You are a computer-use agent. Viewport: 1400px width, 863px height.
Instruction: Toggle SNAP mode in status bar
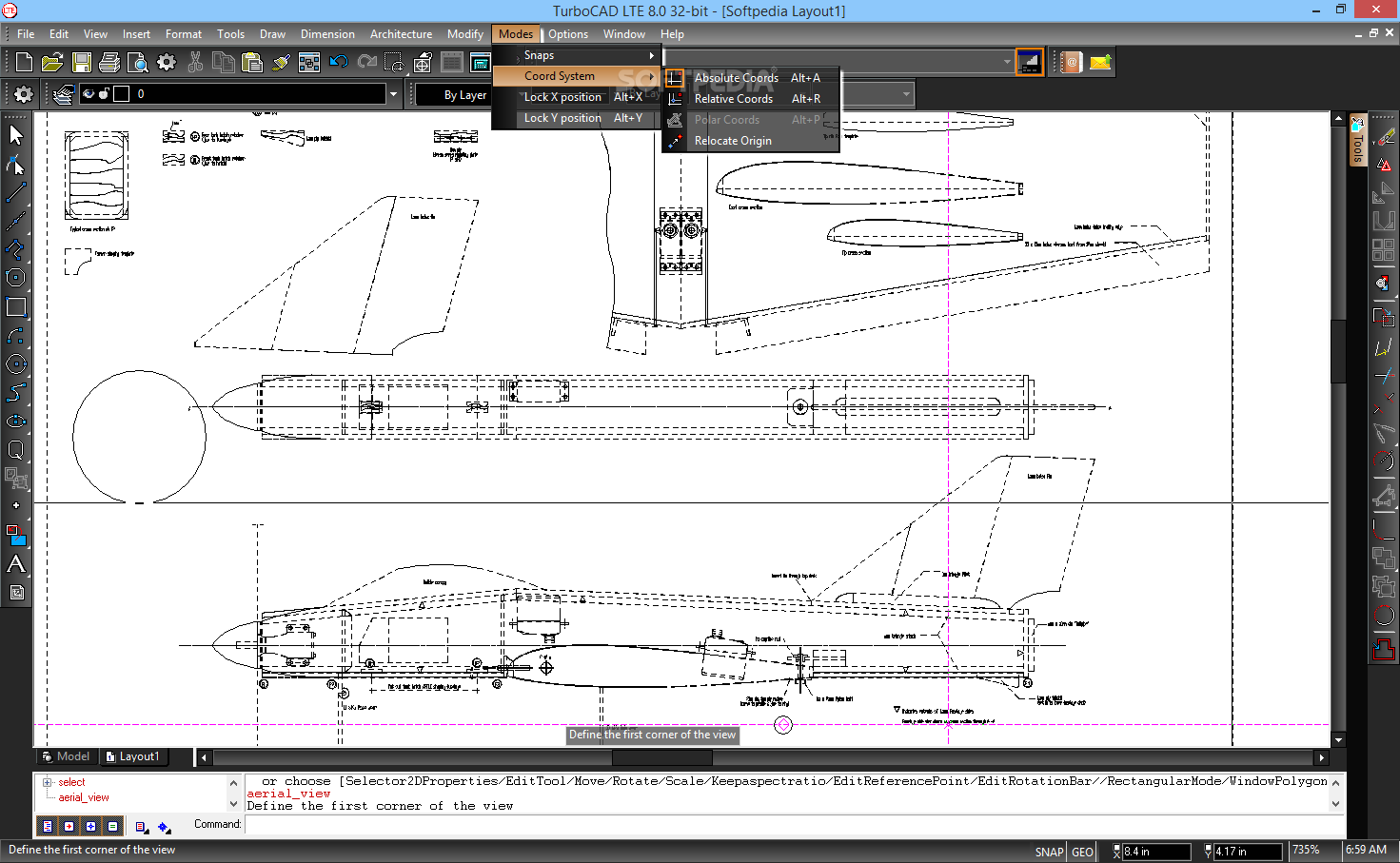click(x=1049, y=852)
